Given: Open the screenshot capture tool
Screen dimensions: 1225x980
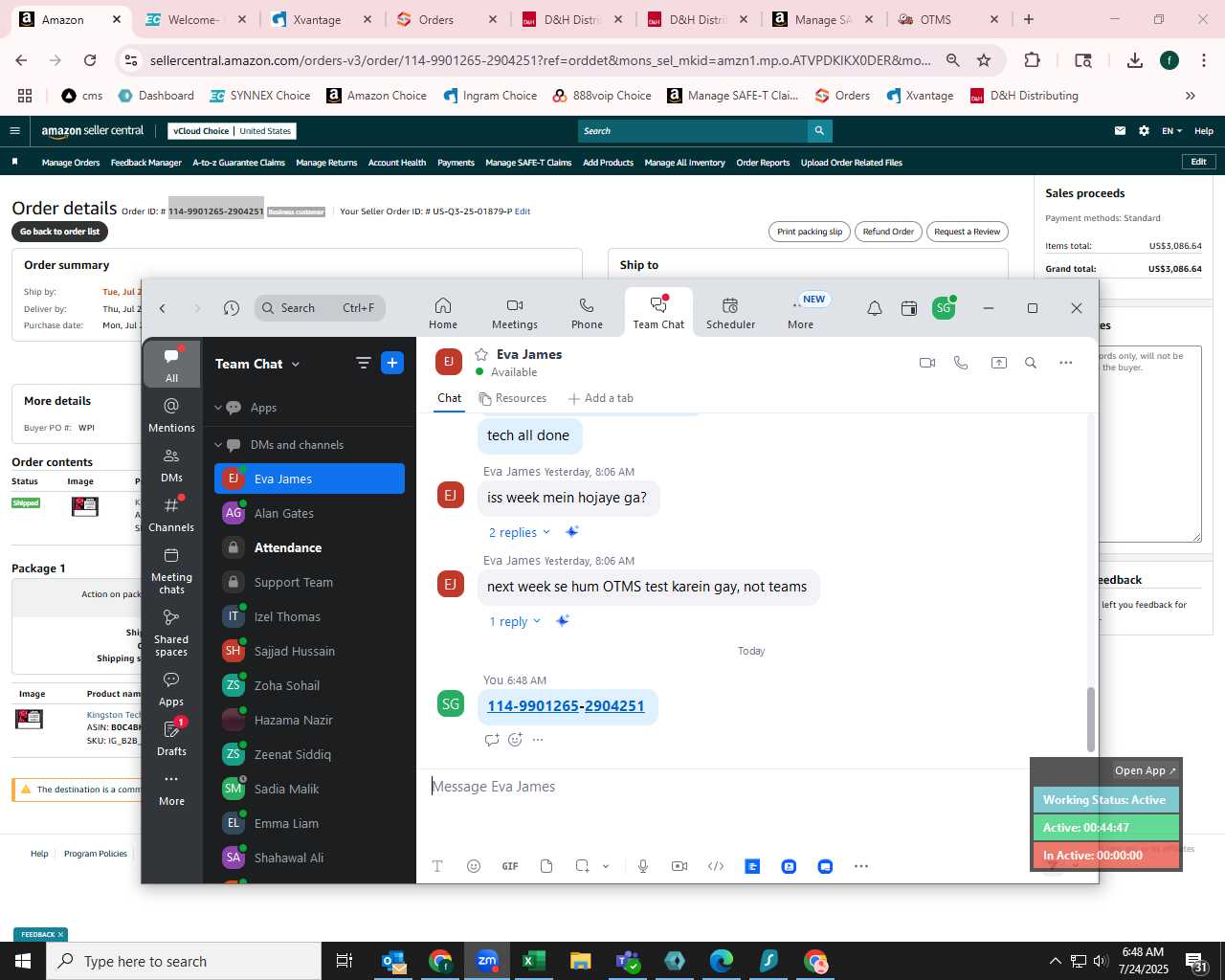Looking at the screenshot, I should [x=582, y=866].
